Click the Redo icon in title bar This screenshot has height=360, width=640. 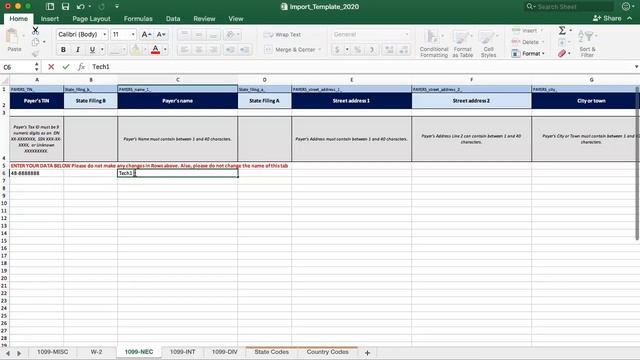tap(101, 7)
